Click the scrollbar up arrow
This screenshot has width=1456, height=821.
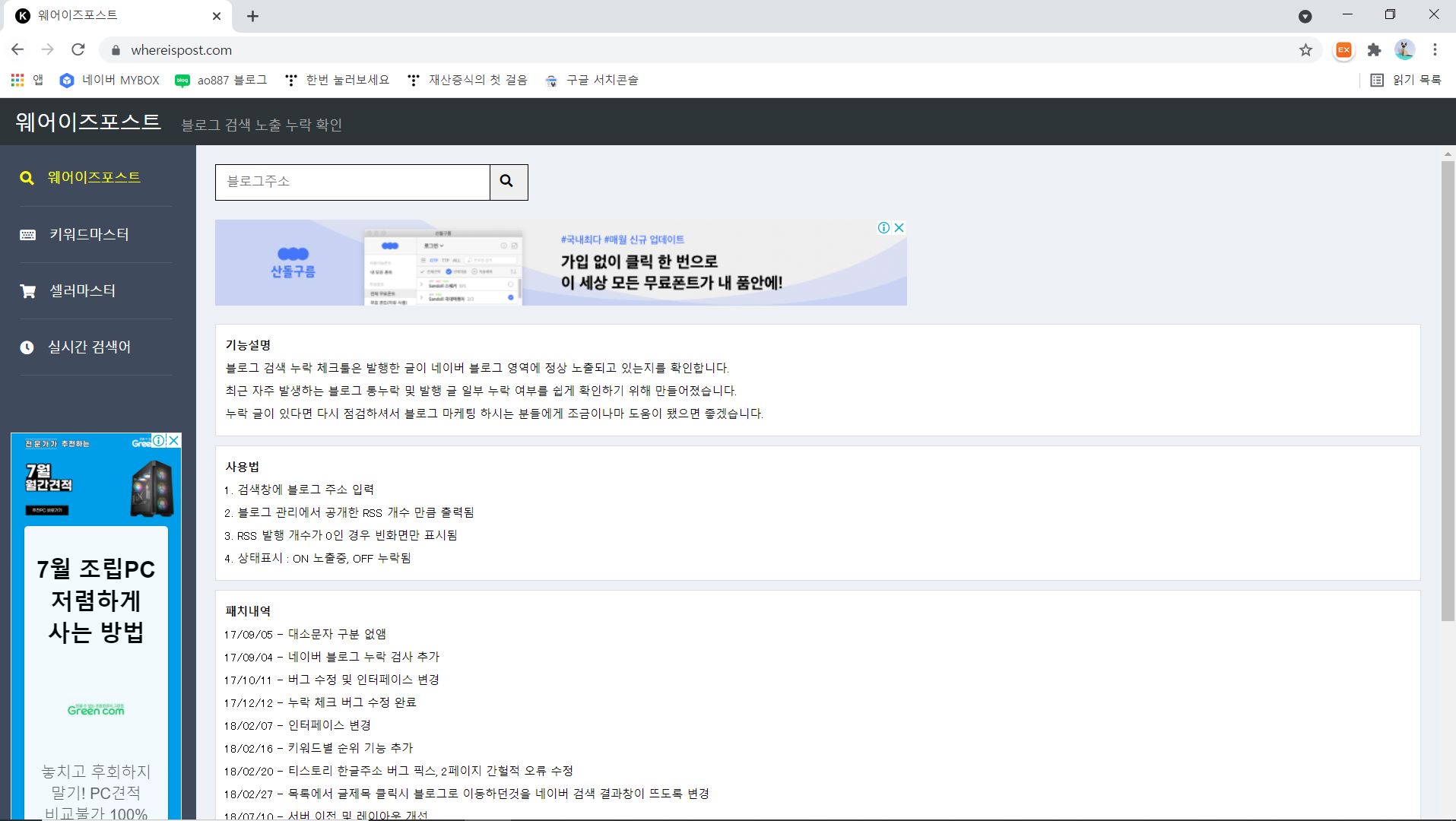(1448, 154)
